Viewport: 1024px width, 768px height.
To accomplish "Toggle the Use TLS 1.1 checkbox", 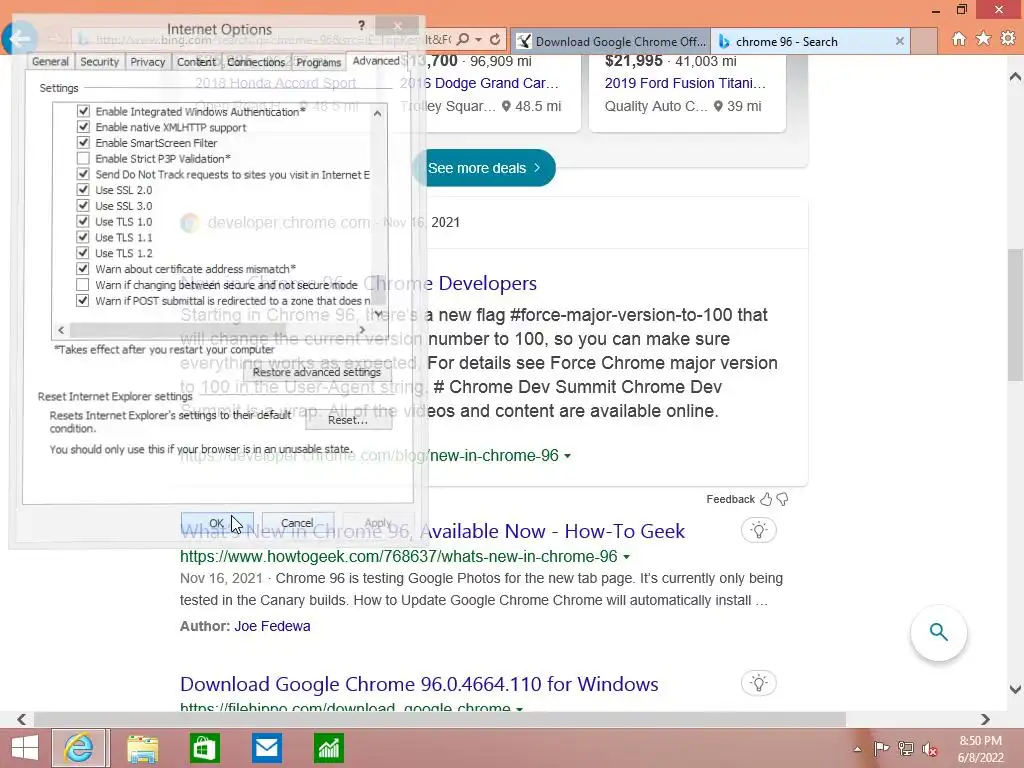I will click(x=83, y=237).
